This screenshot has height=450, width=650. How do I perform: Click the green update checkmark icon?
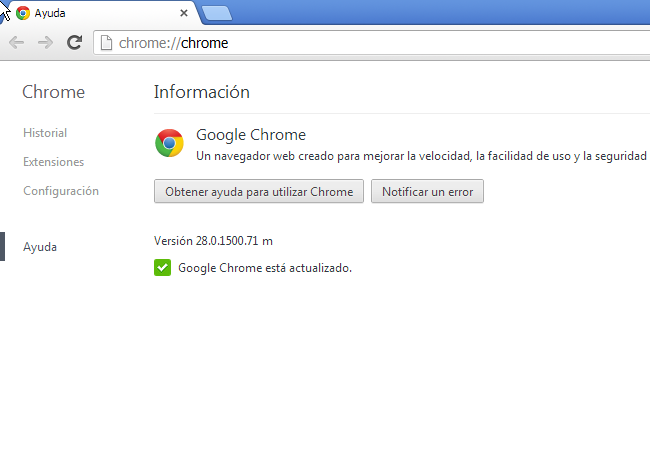162,268
